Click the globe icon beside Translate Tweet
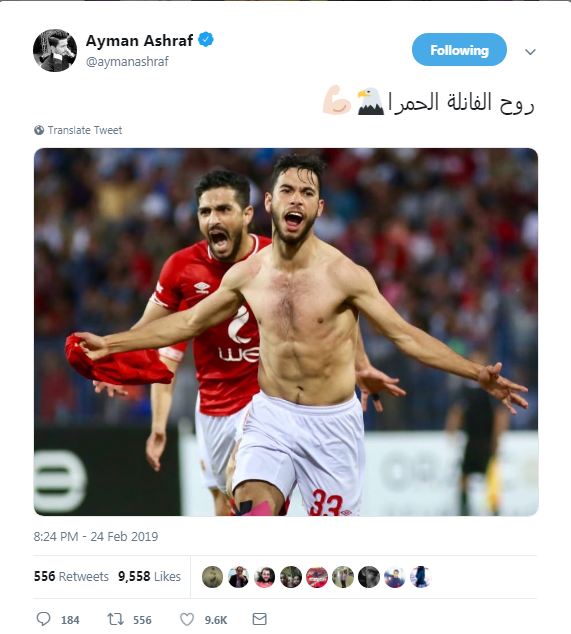The height and width of the screenshot is (634, 571). [39, 130]
